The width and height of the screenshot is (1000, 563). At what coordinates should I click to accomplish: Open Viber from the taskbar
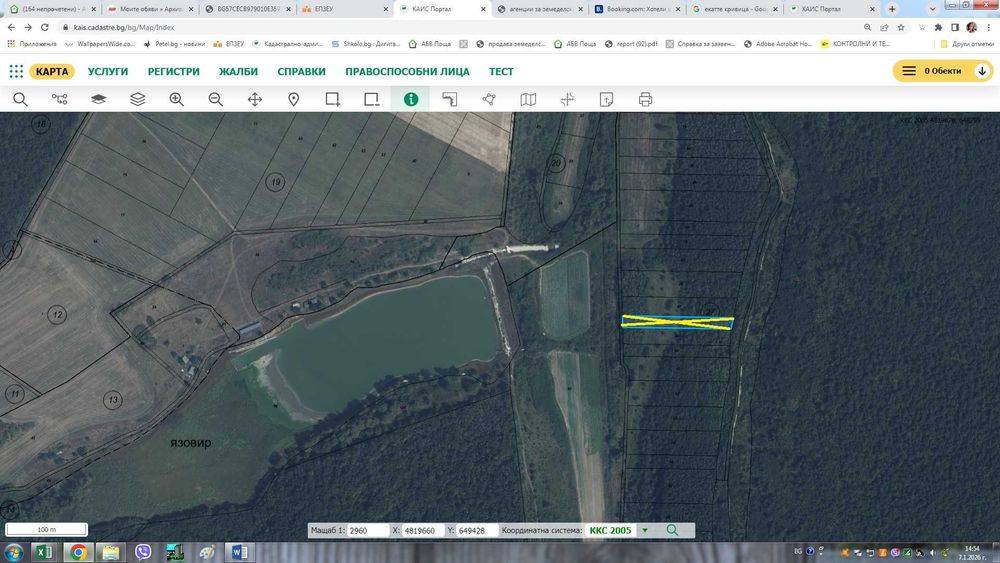[143, 552]
